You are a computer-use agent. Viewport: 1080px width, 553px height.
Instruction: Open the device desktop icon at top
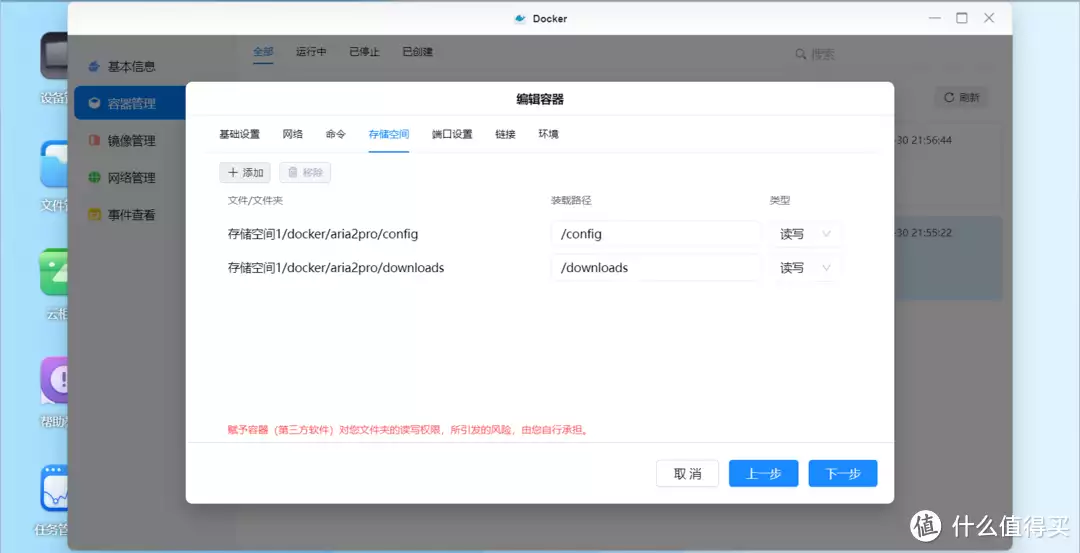click(x=54, y=55)
